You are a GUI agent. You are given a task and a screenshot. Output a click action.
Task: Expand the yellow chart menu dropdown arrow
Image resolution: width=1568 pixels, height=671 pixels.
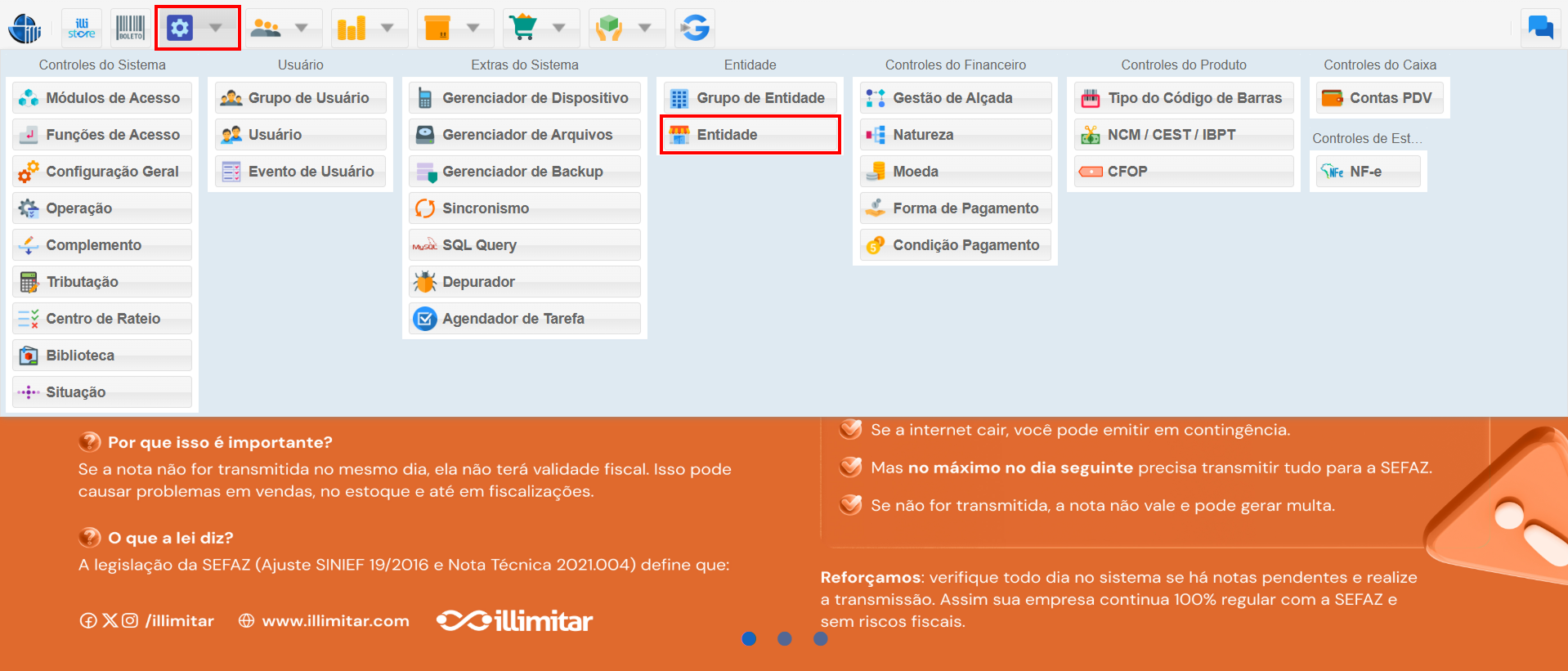388,29
